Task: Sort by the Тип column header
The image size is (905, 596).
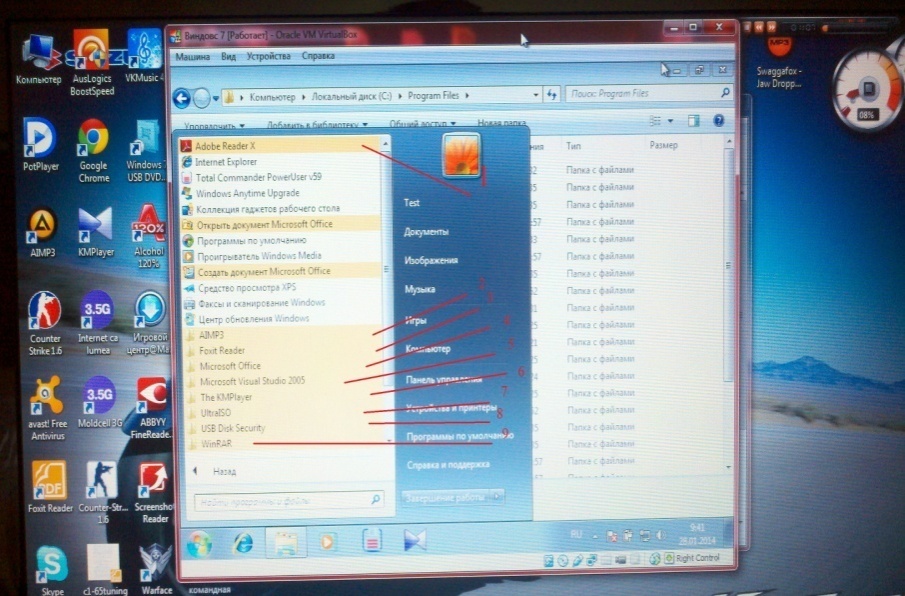Action: pyautogui.click(x=574, y=146)
